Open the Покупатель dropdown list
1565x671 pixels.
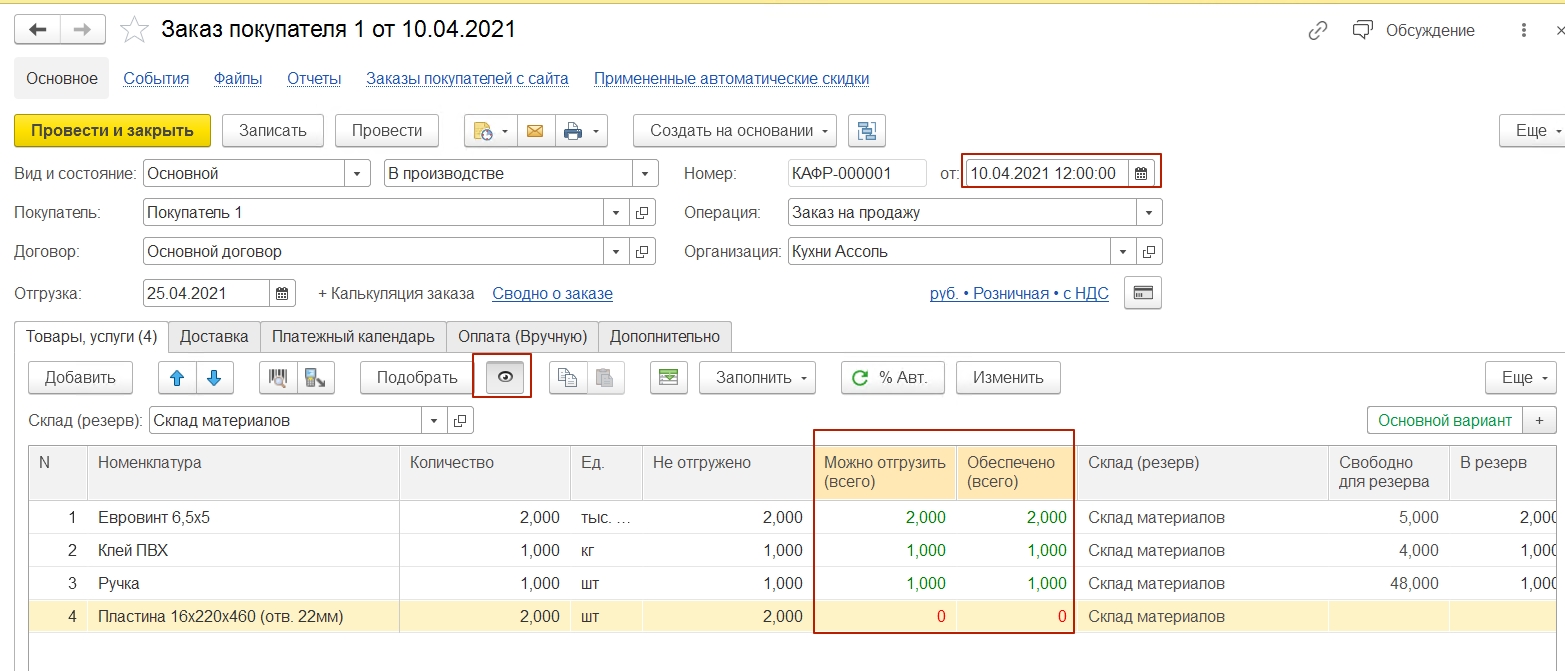click(x=617, y=213)
